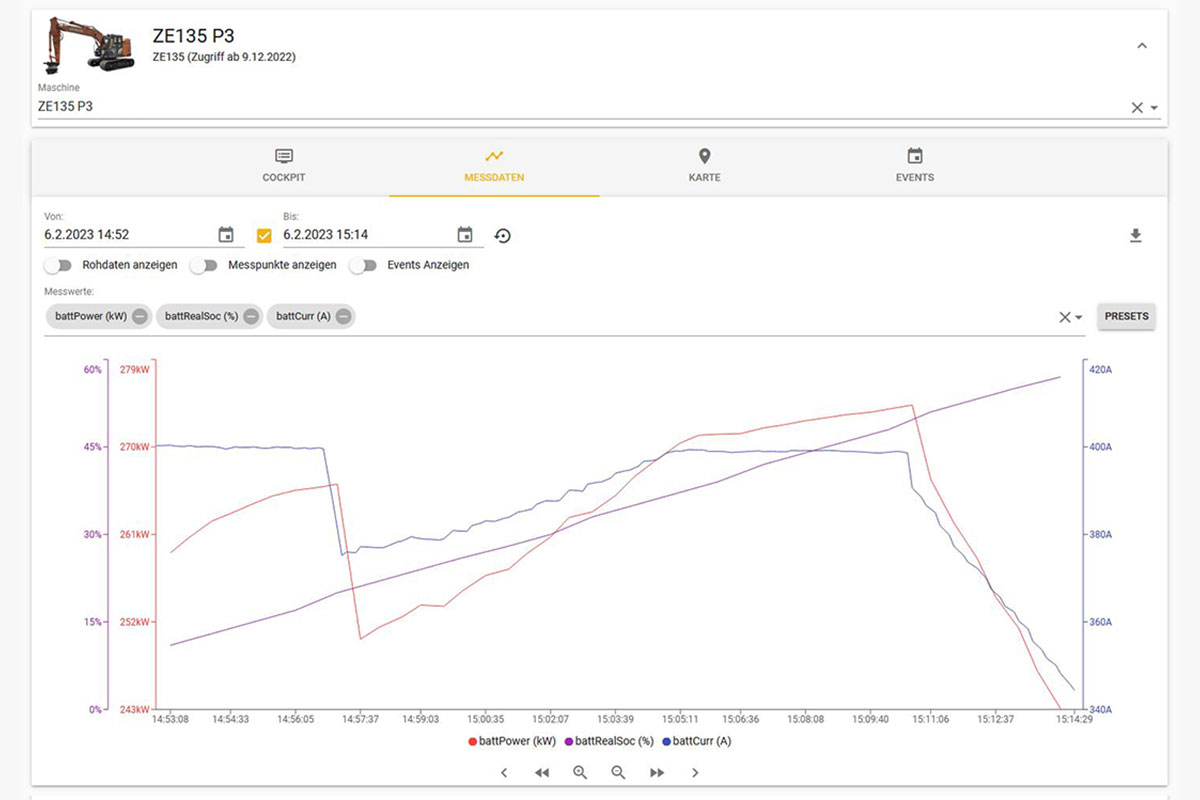This screenshot has height=800, width=1200.
Task: Open the Bis date calendar picker
Action: [465, 235]
